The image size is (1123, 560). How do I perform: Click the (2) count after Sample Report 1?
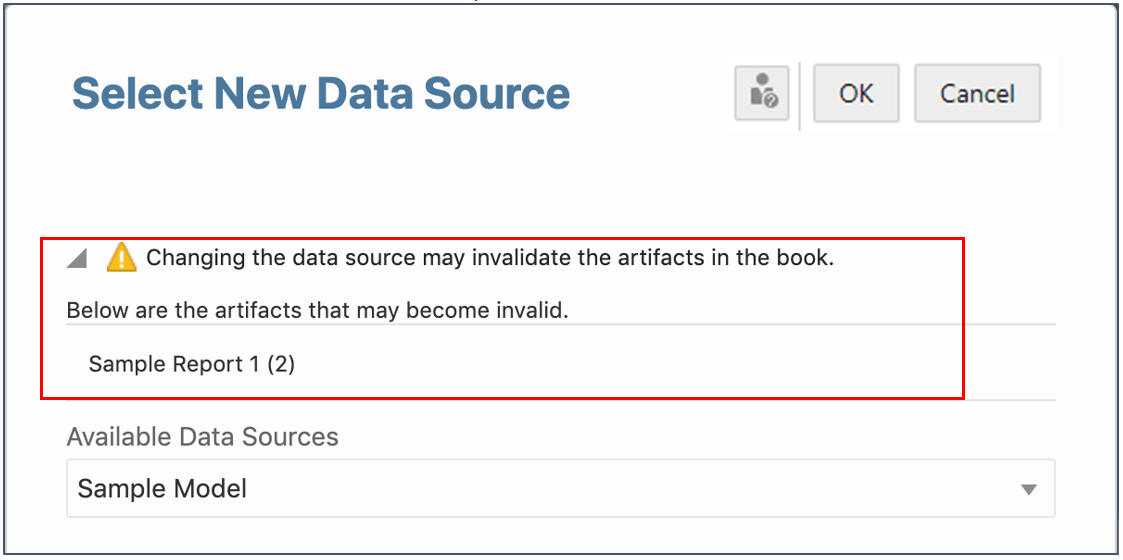pyautogui.click(x=281, y=364)
